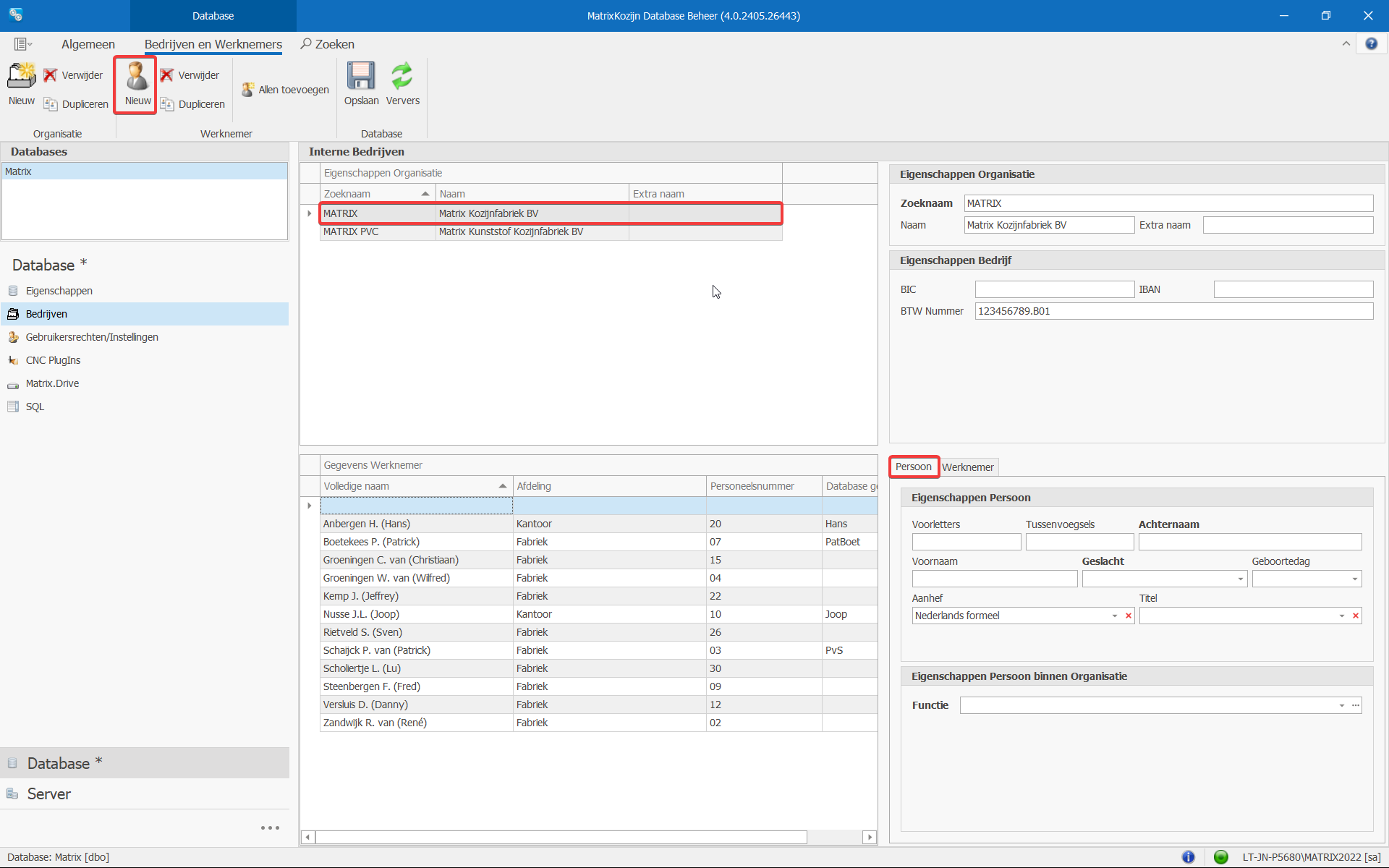Open the Aanhef dropdown showing Nederlands formeel
This screenshot has width=1389, height=868.
(1114, 616)
